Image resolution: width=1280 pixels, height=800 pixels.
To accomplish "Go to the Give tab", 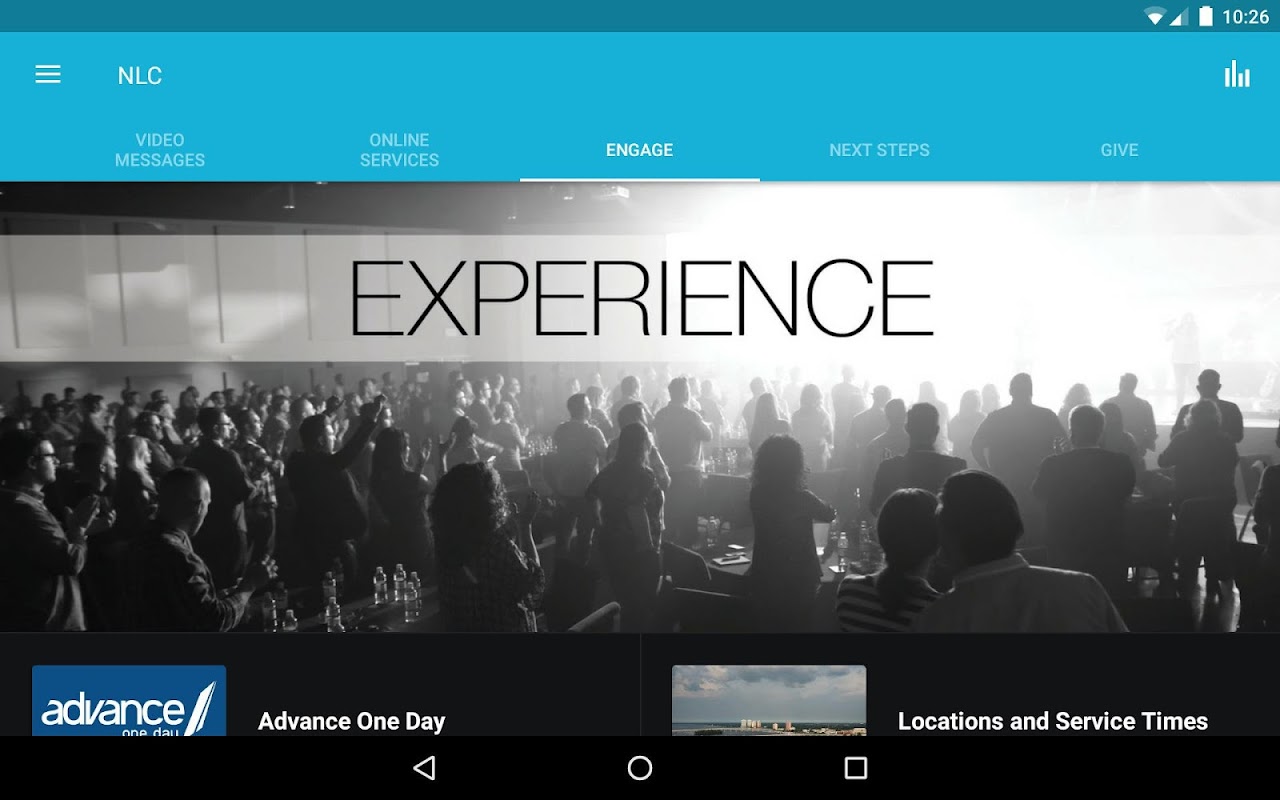I will tap(1120, 150).
